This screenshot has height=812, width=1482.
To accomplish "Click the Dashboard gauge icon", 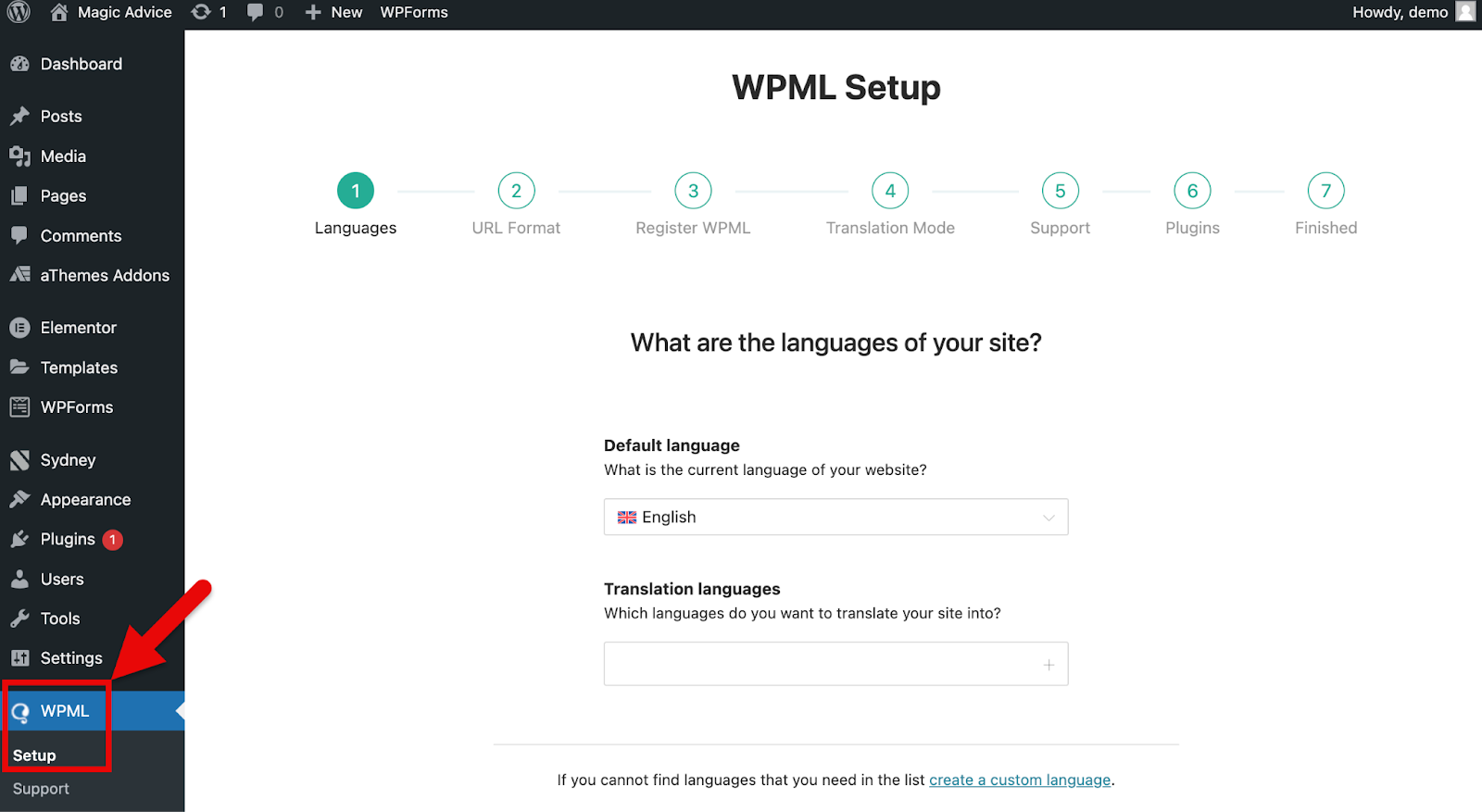I will coord(19,64).
